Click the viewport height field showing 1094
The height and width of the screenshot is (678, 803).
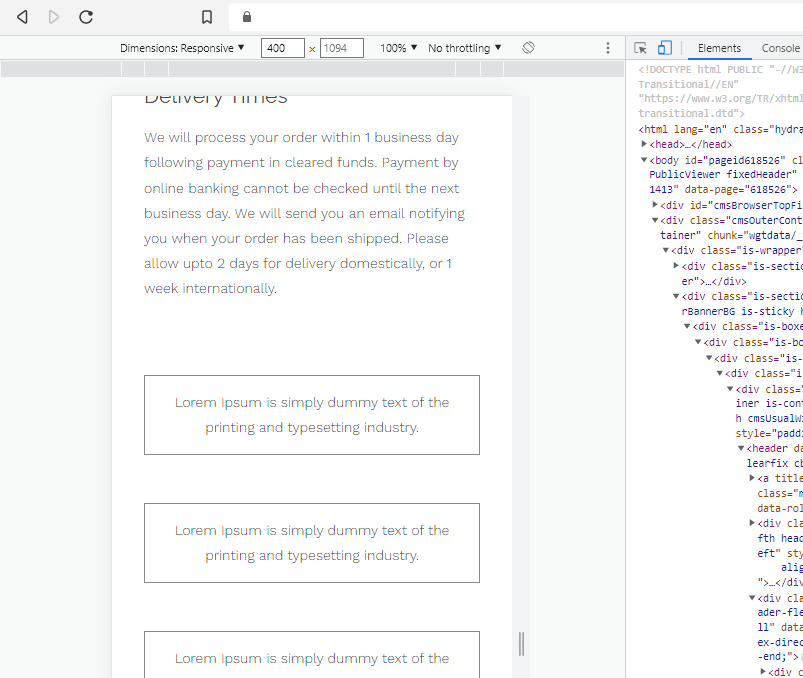342,48
